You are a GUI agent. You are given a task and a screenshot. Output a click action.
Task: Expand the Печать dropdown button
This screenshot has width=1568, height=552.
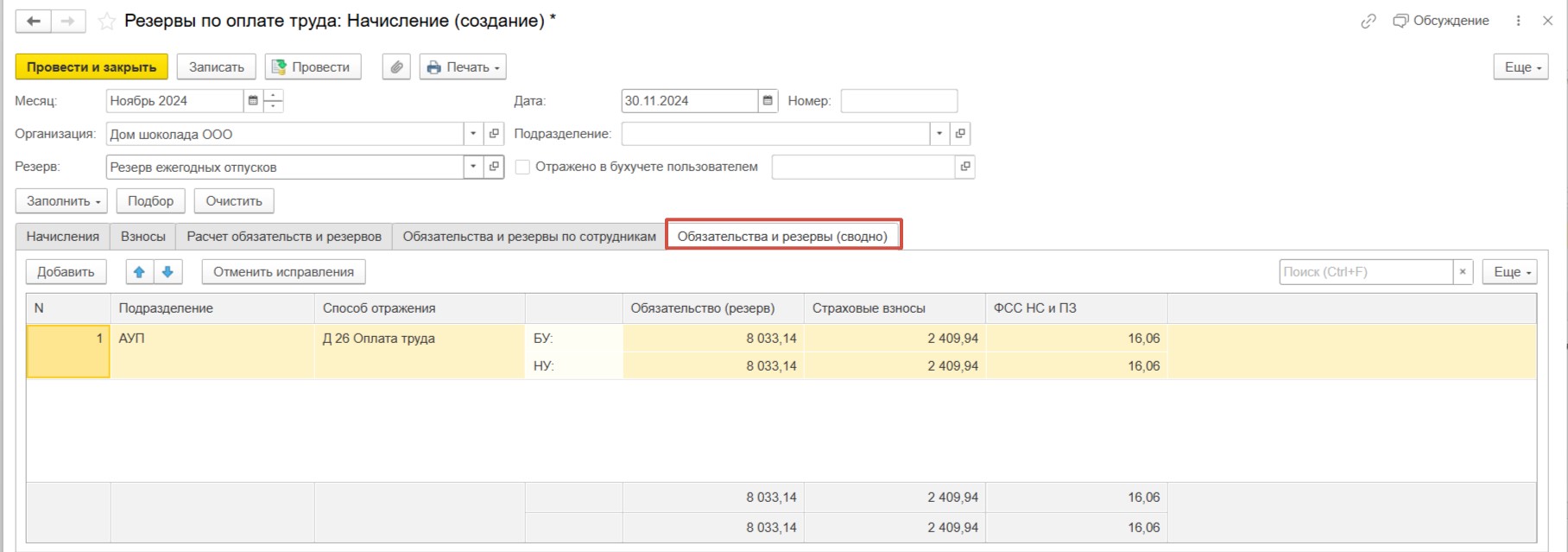pyautogui.click(x=463, y=67)
